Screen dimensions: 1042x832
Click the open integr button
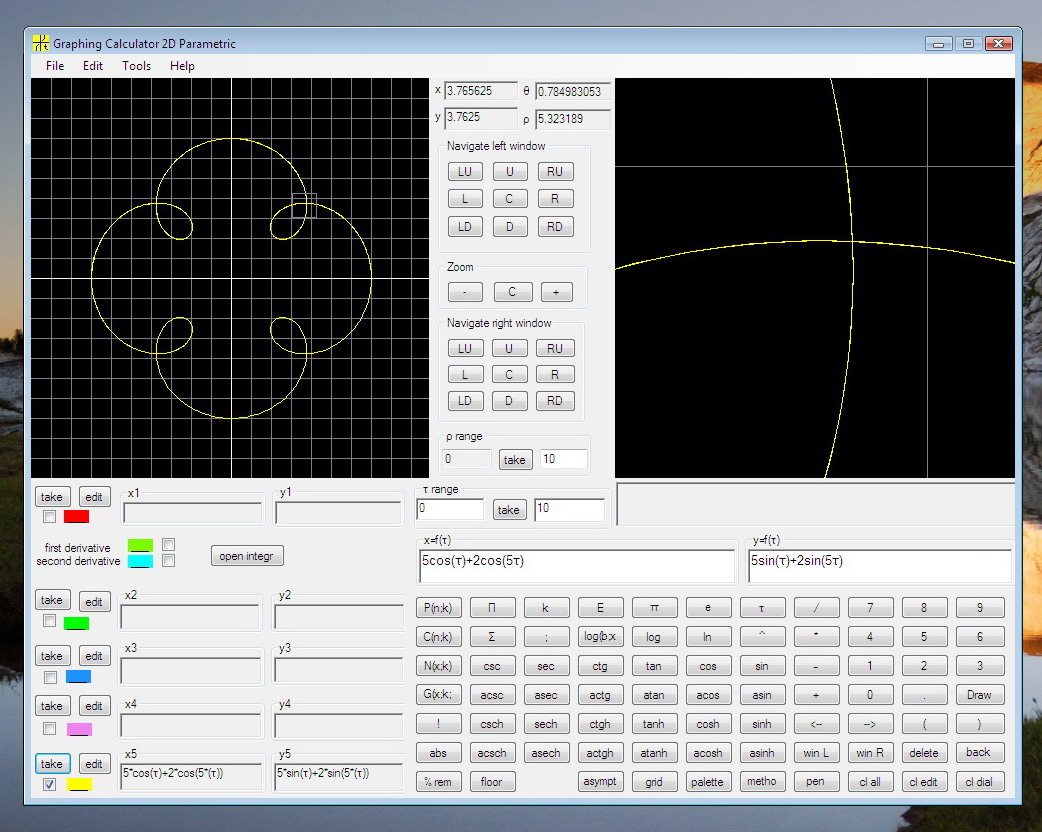(247, 556)
